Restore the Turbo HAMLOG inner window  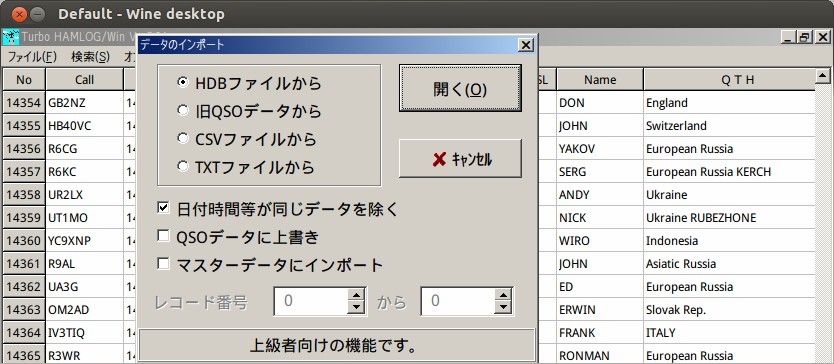click(804, 37)
